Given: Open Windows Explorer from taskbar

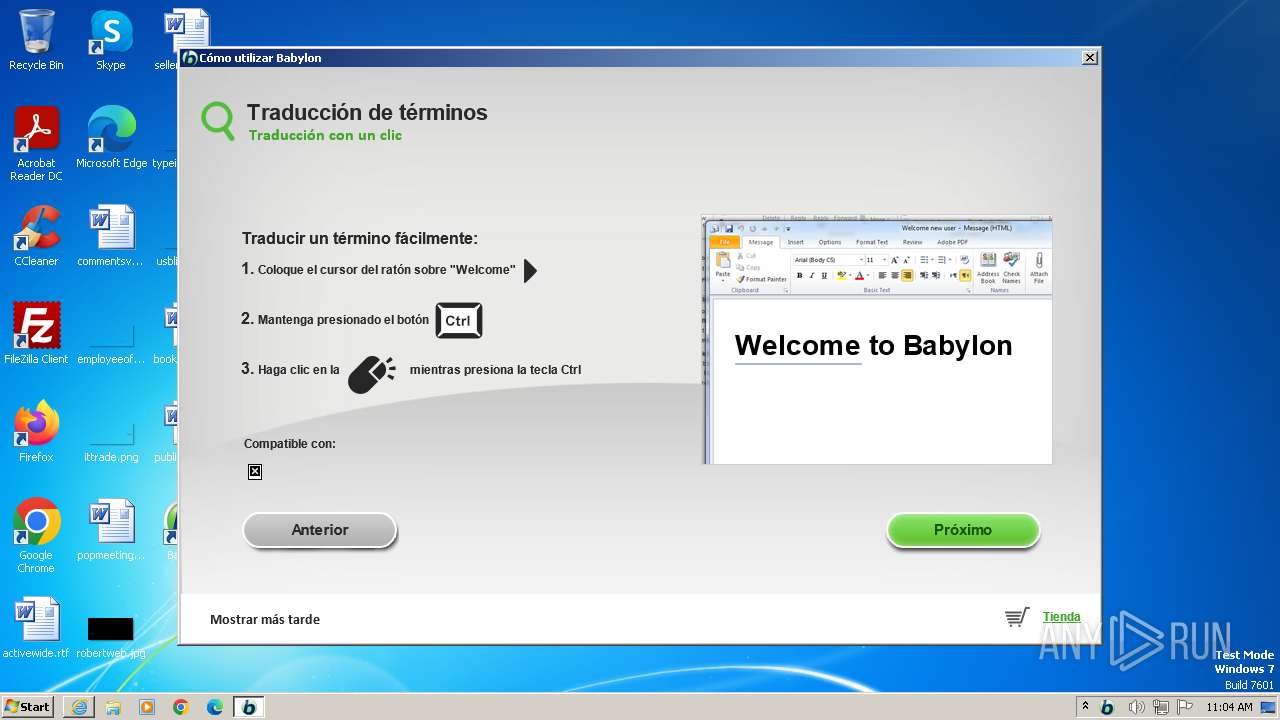Looking at the screenshot, I should pos(113,707).
